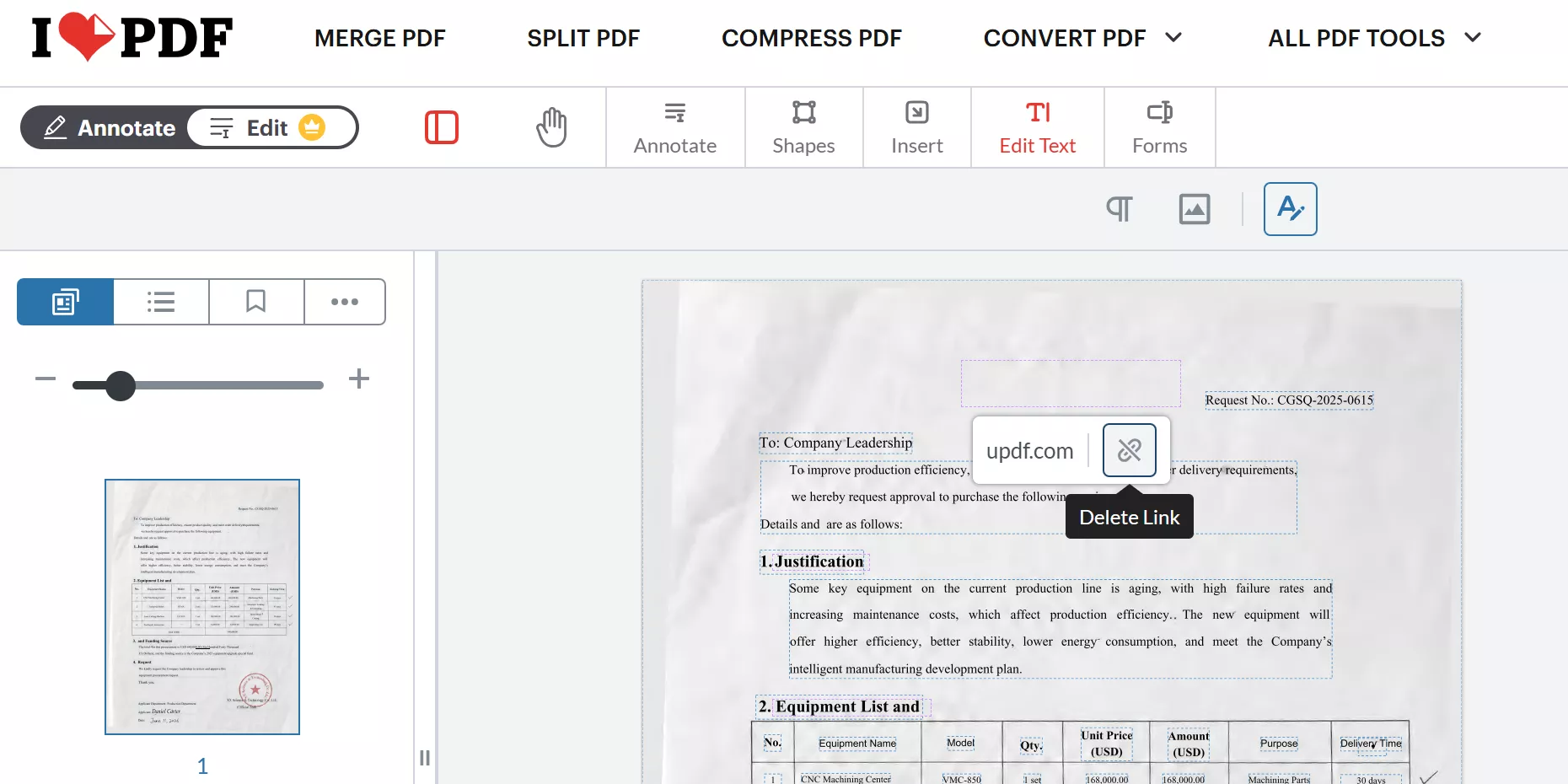The image size is (1568, 784).
Task: Click the 'Qty.' table header
Action: (1031, 745)
